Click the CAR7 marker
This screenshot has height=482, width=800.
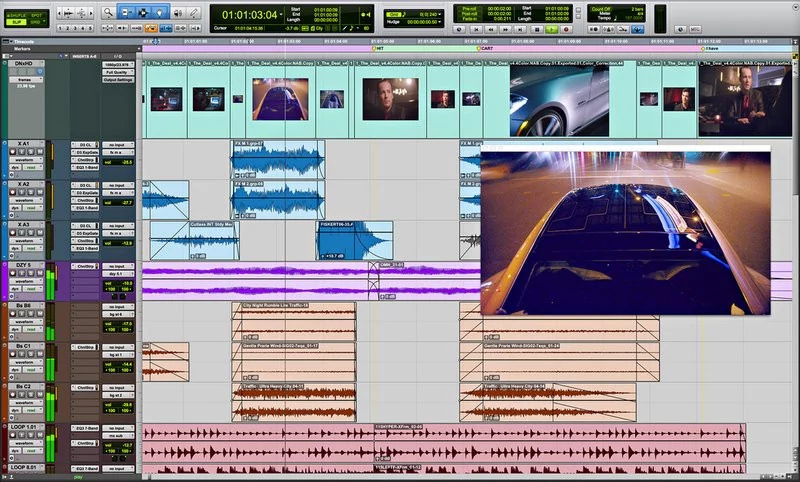click(485, 48)
